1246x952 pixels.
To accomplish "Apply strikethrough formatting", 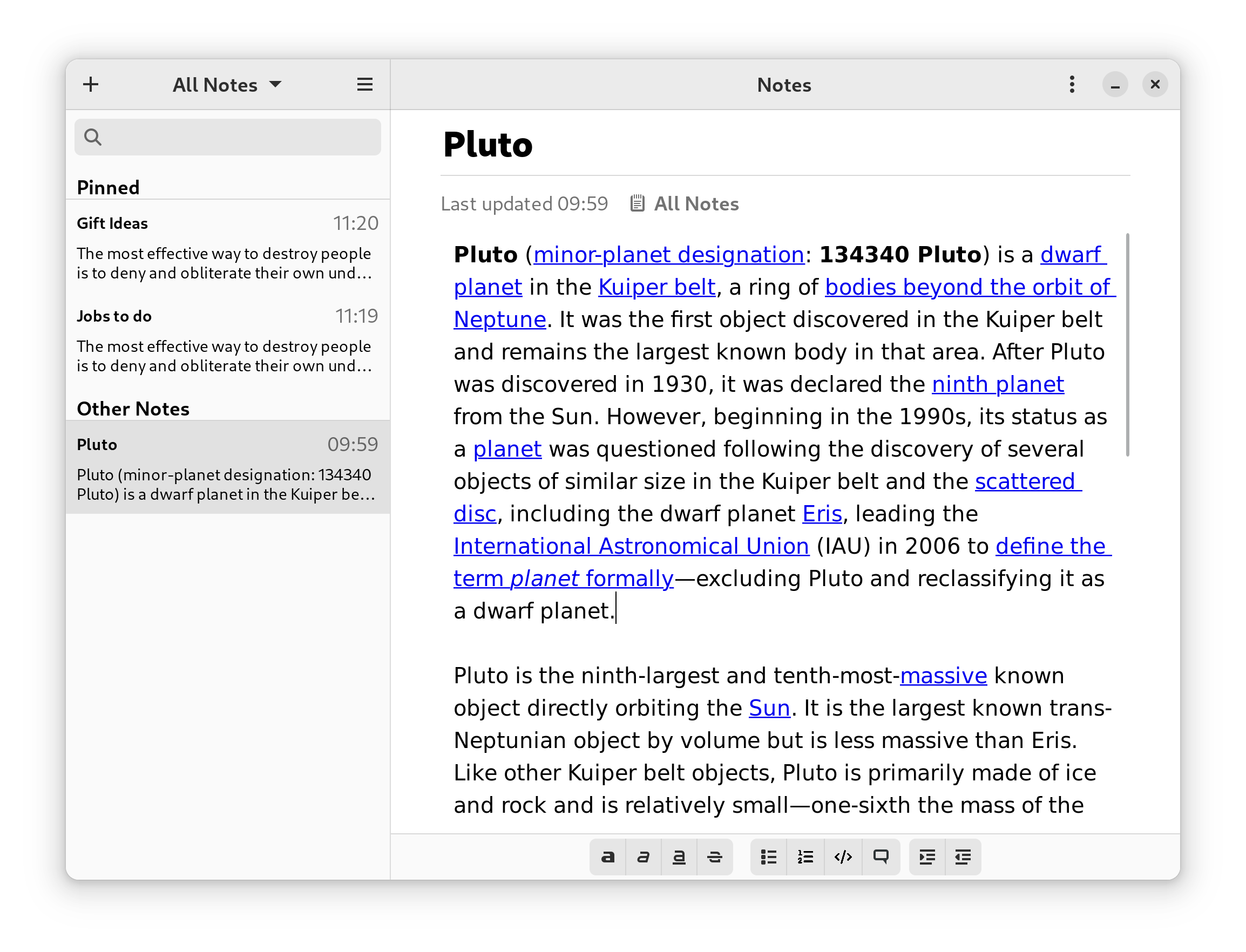I will tap(715, 857).
